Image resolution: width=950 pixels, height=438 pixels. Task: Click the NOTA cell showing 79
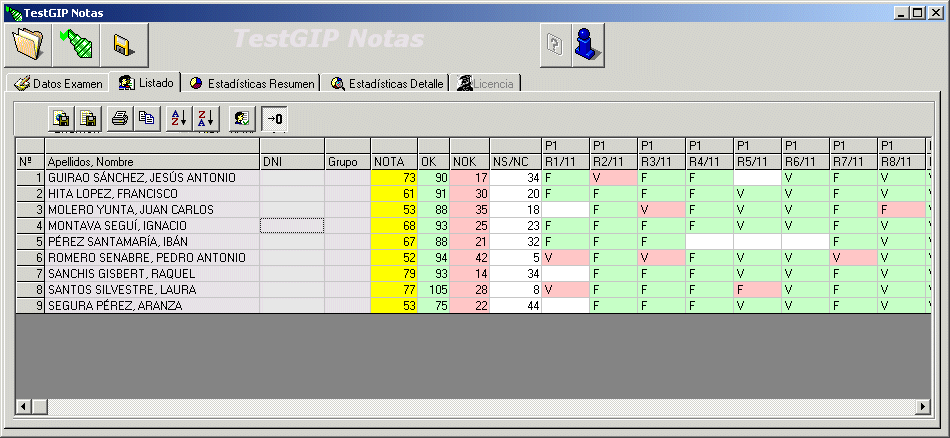coord(394,273)
